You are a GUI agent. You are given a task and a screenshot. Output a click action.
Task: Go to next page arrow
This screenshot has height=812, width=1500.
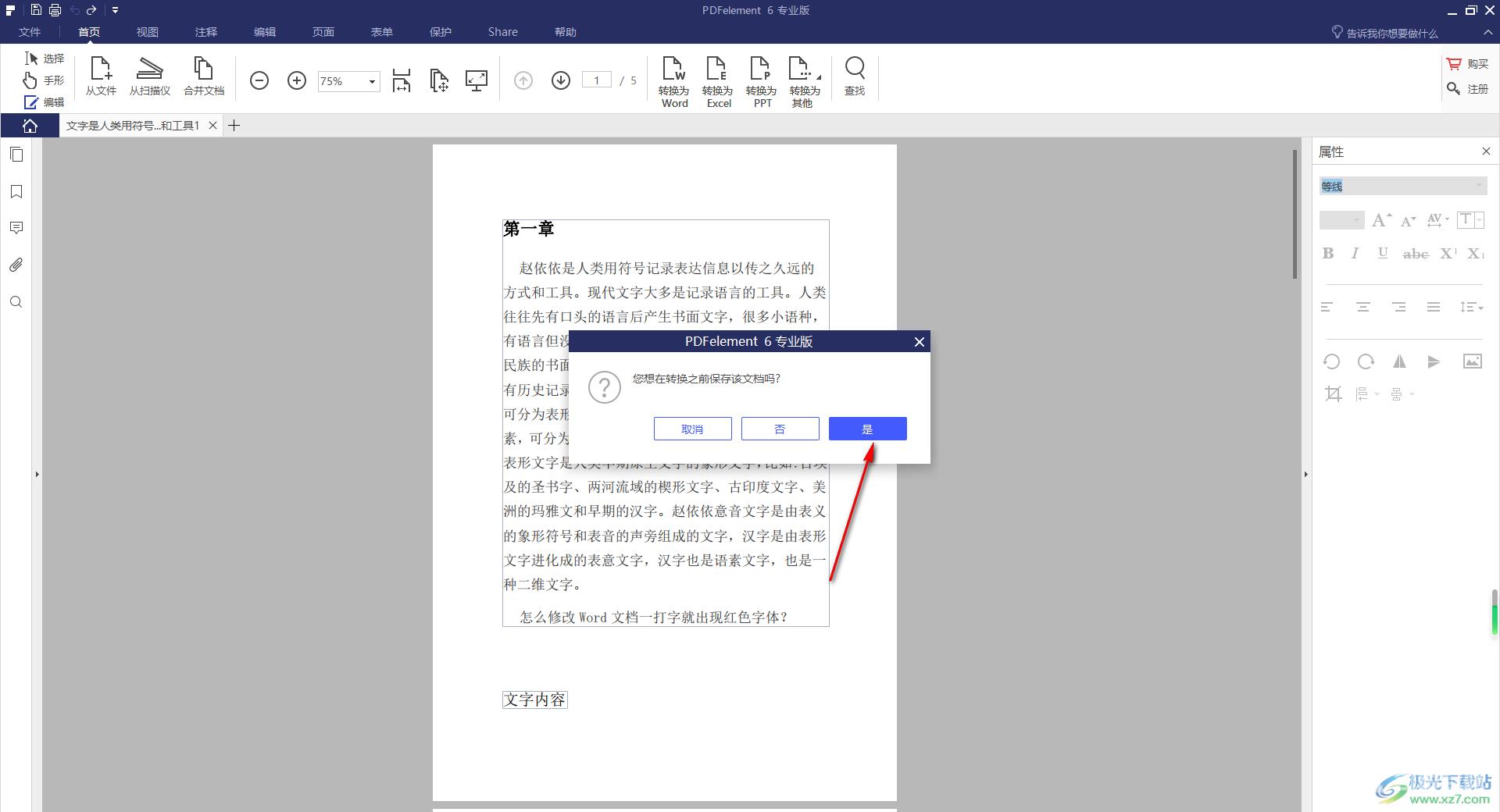(561, 80)
